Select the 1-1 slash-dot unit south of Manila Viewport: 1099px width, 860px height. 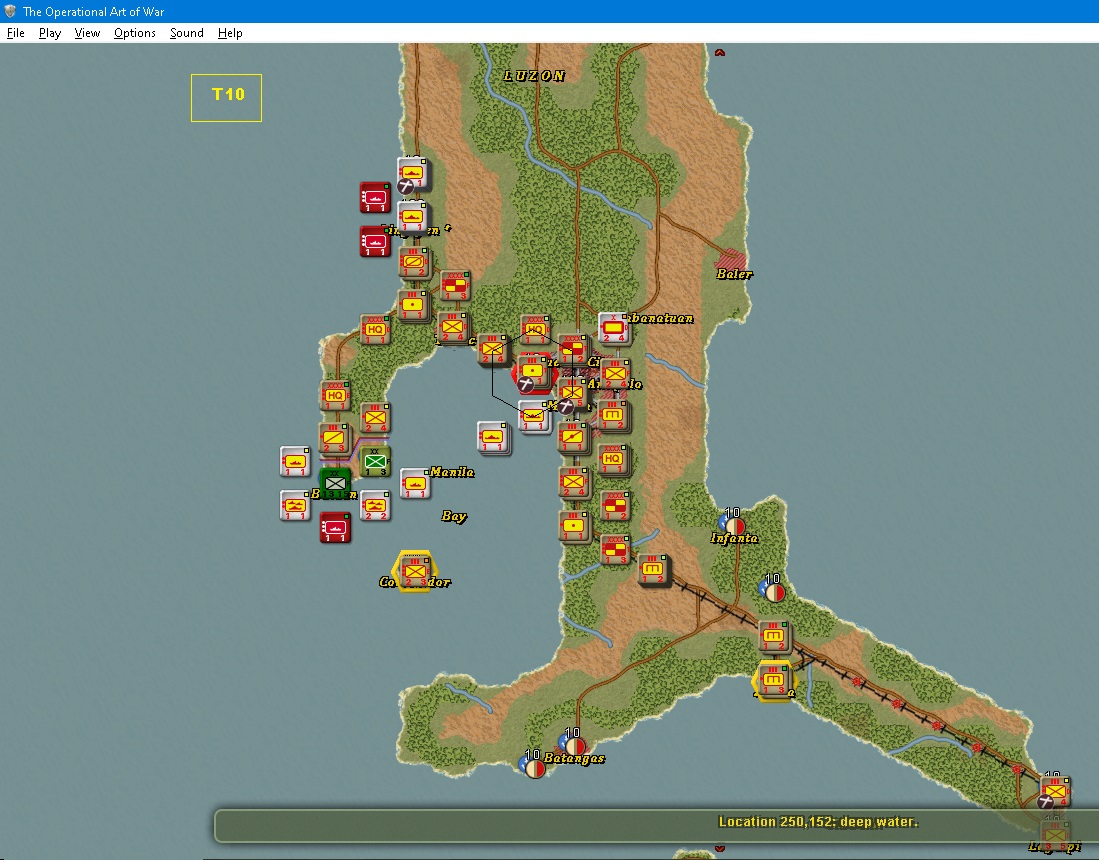(x=573, y=439)
